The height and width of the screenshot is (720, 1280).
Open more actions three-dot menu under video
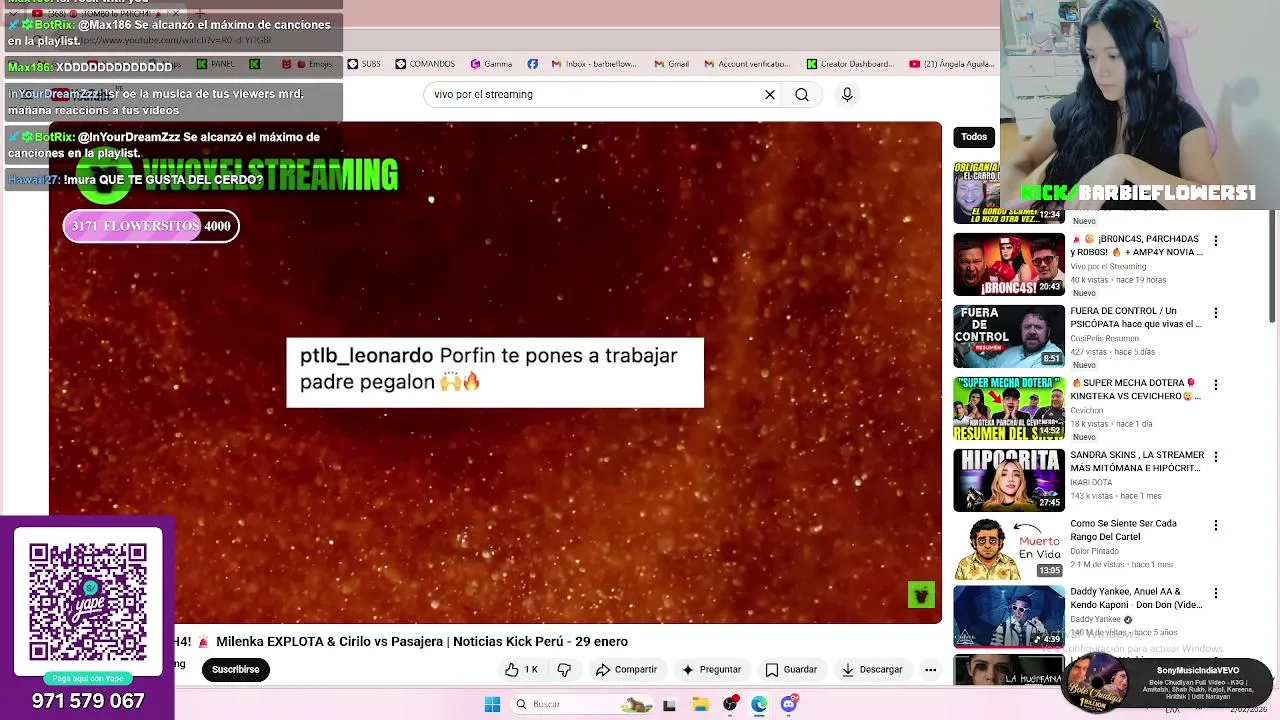(930, 670)
